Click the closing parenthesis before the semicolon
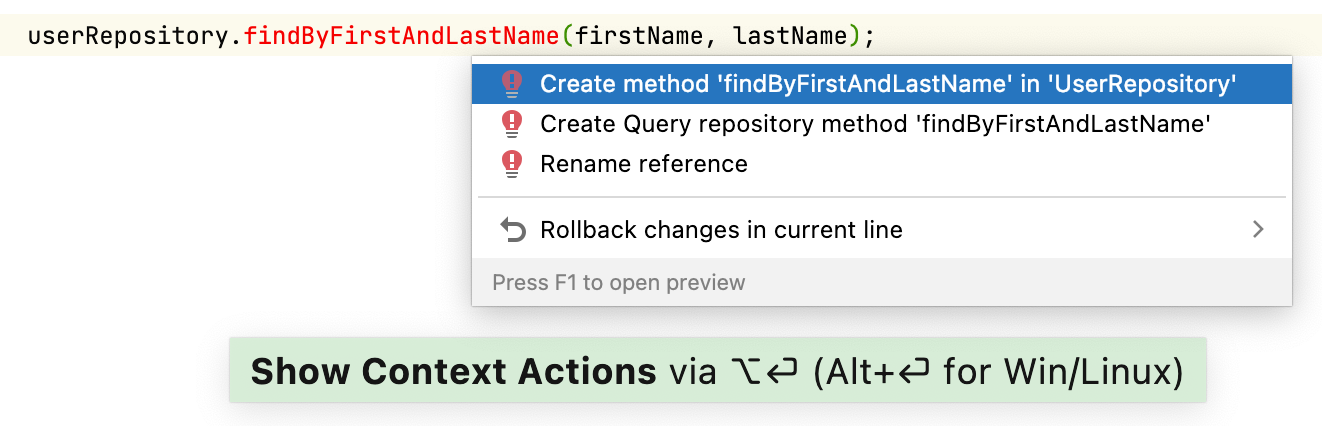 (x=855, y=37)
